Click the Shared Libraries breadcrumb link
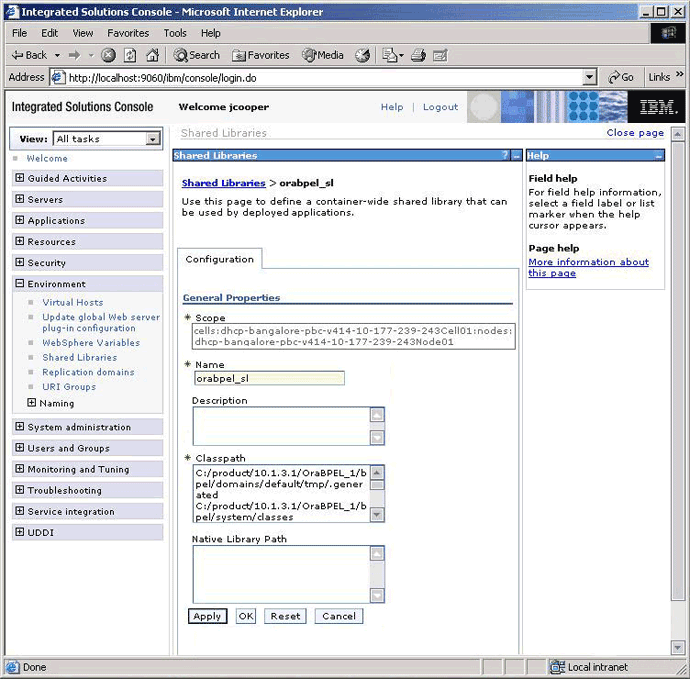690x679 pixels. click(224, 183)
